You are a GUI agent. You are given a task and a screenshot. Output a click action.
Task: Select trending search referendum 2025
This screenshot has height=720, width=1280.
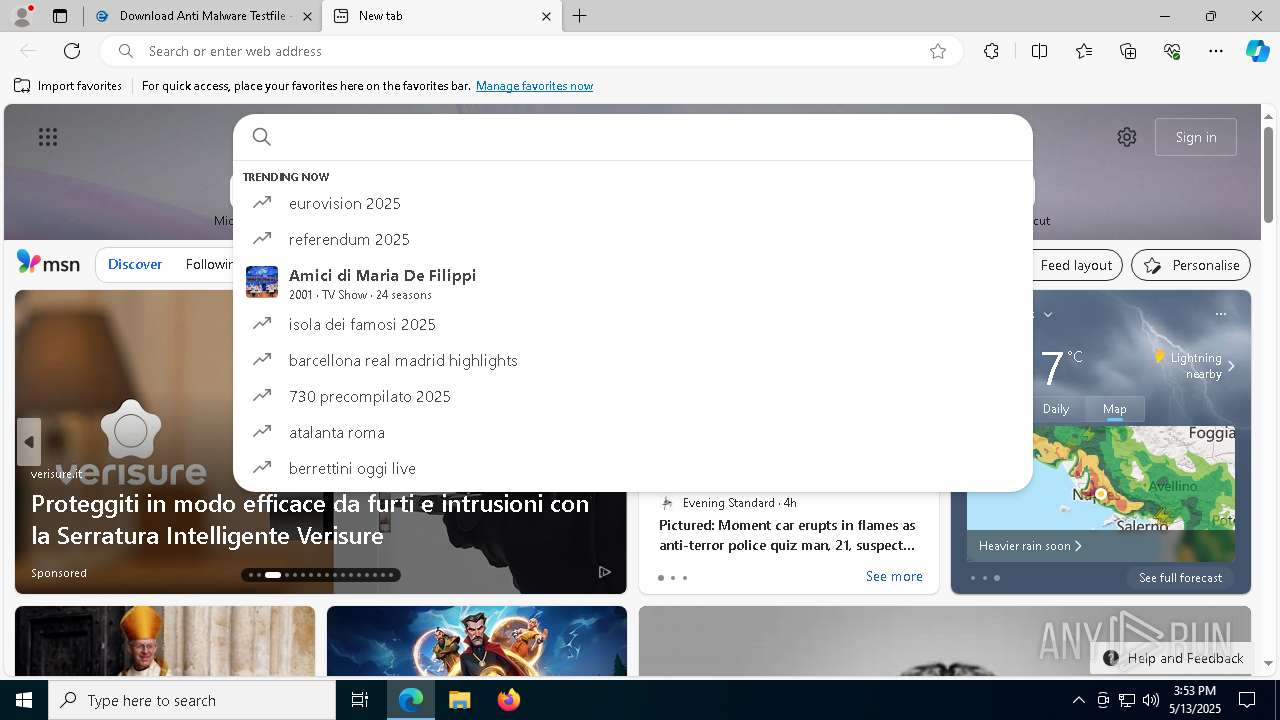[x=632, y=239]
